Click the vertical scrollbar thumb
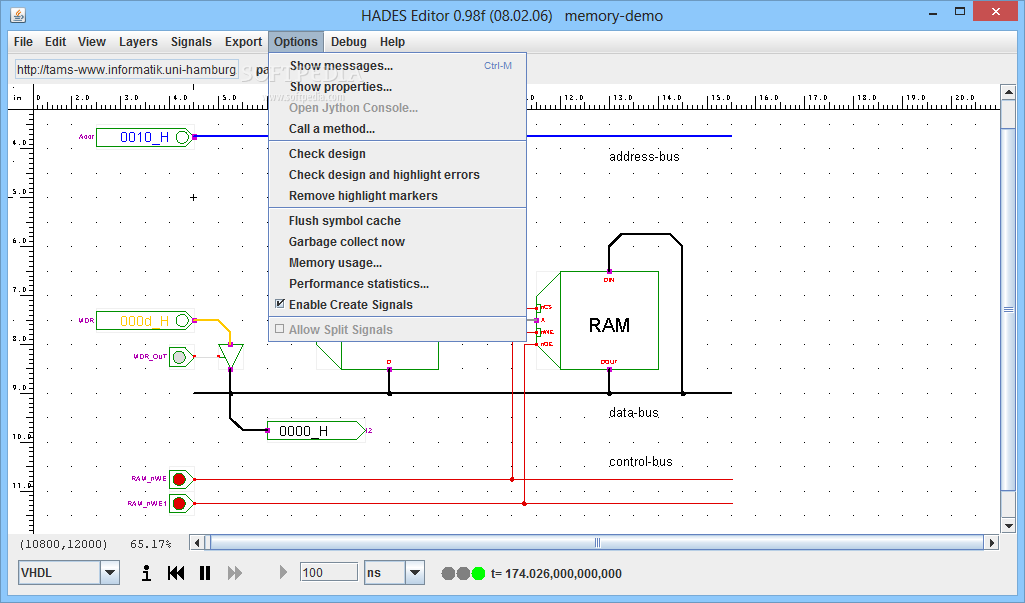Viewport: 1025px width, 603px height. (x=1008, y=309)
